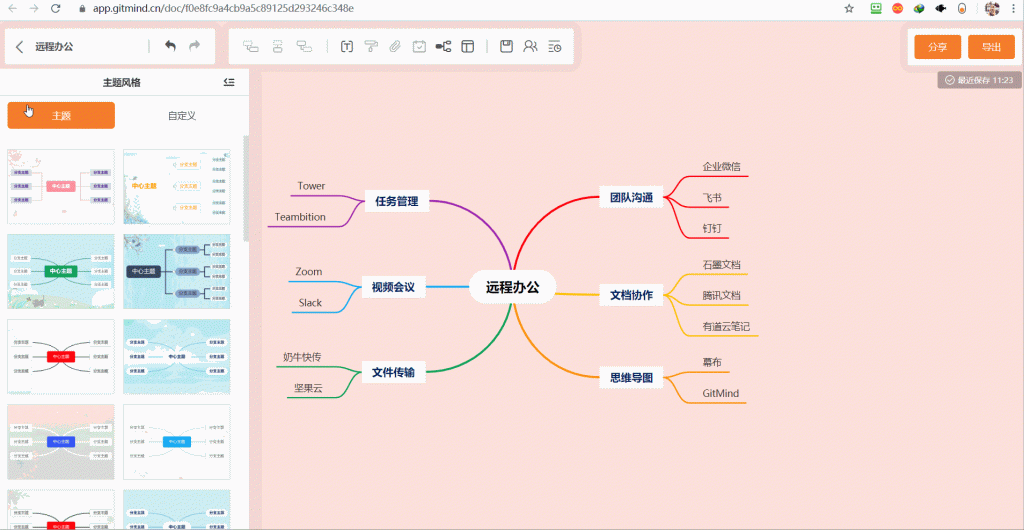Bookmark this page with the star icon
The image size is (1024, 530).
[849, 8]
